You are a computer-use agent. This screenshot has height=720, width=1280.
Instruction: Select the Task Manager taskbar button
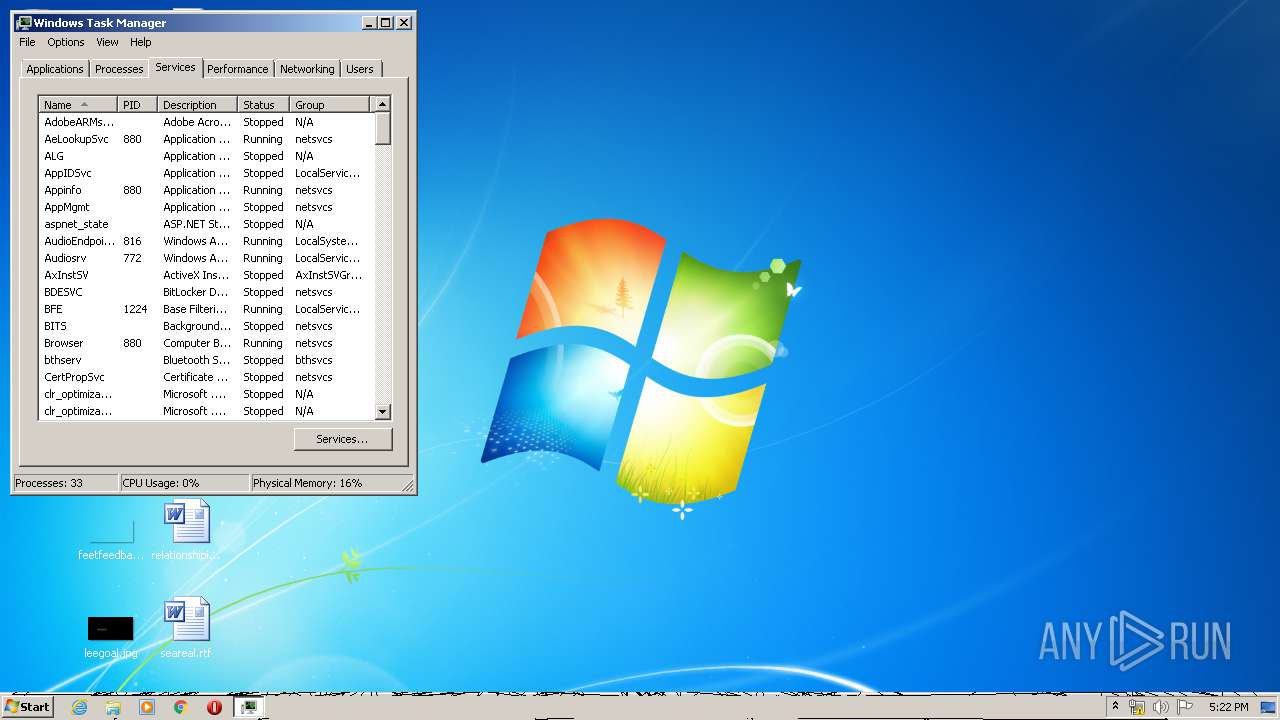pyautogui.click(x=248, y=707)
